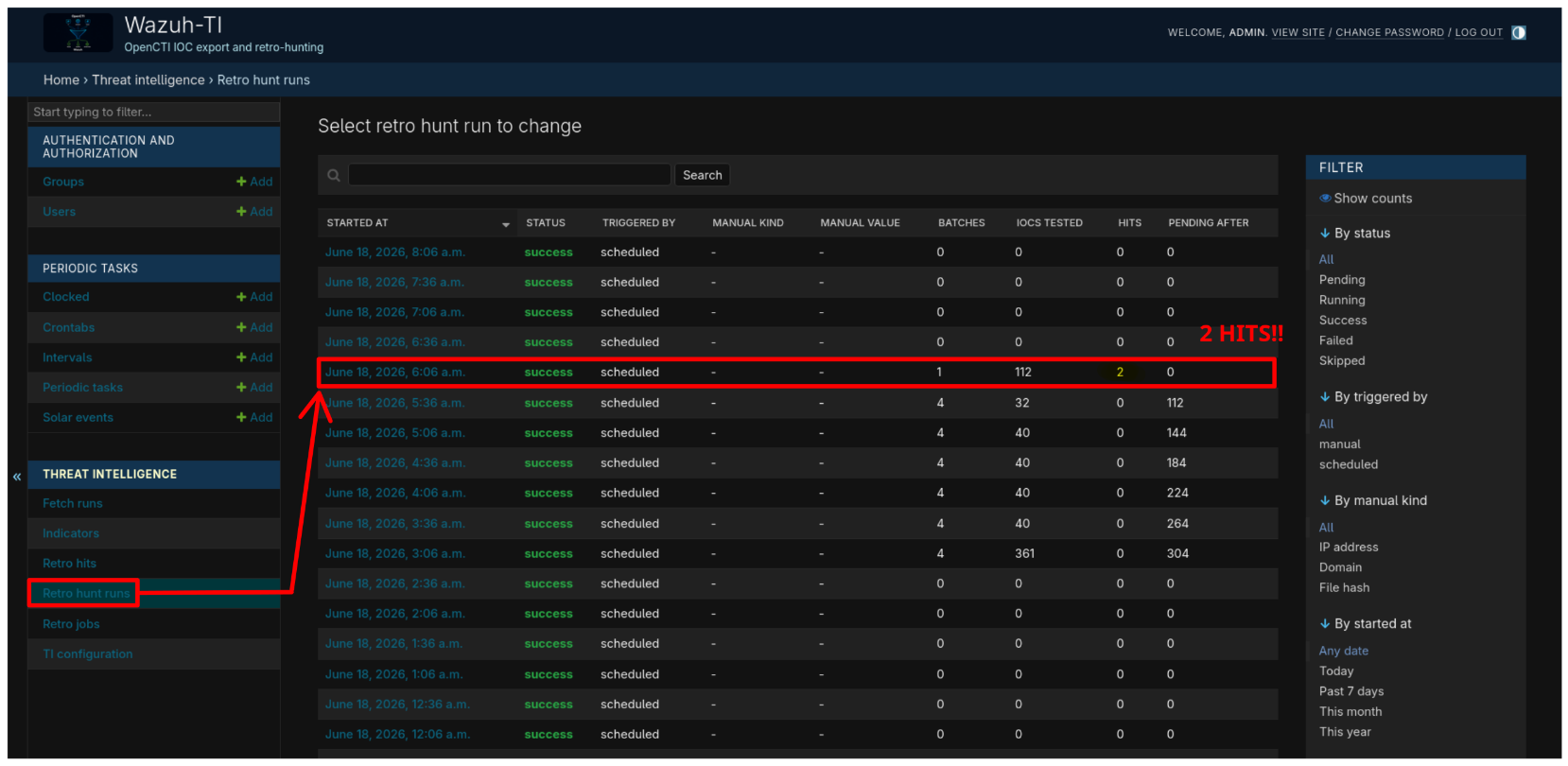Filter manual kind by File hash
Image resolution: width=1568 pixels, height=766 pixels.
coord(1344,588)
